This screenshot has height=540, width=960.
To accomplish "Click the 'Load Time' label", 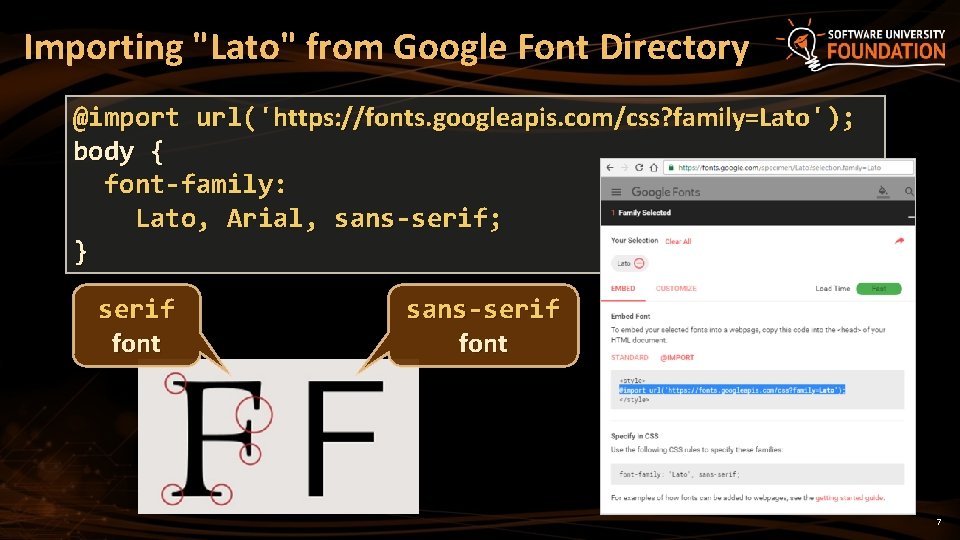I will (833, 288).
